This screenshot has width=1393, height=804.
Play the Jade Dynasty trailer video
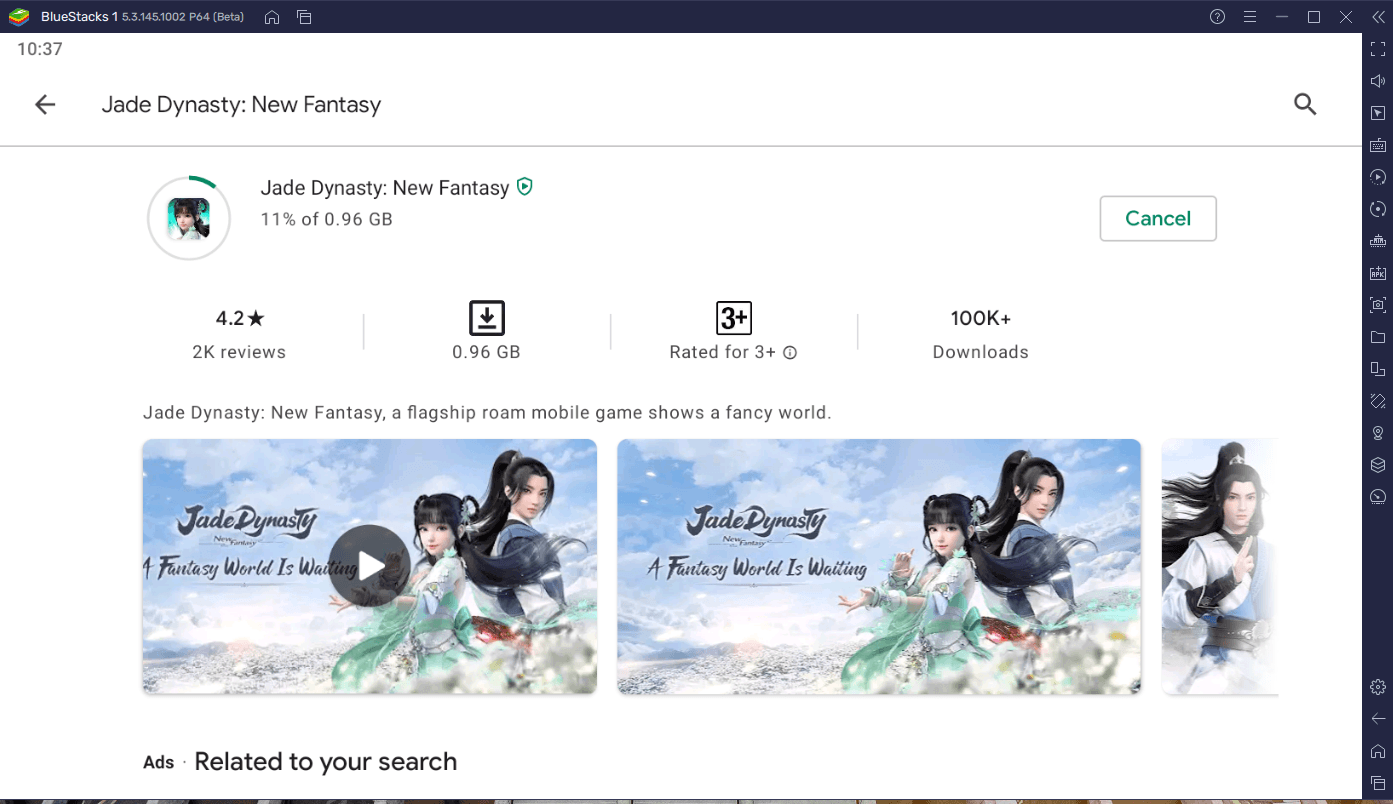pyautogui.click(x=369, y=566)
